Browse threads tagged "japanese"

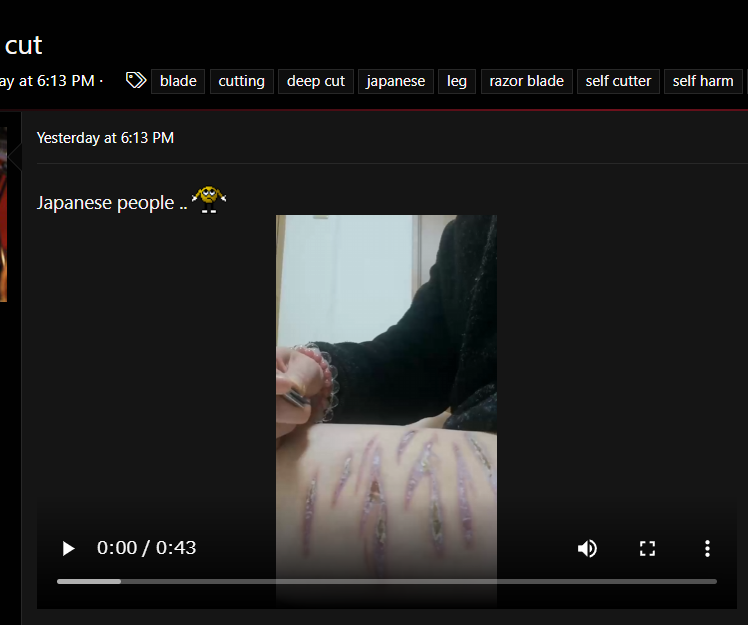pos(395,81)
